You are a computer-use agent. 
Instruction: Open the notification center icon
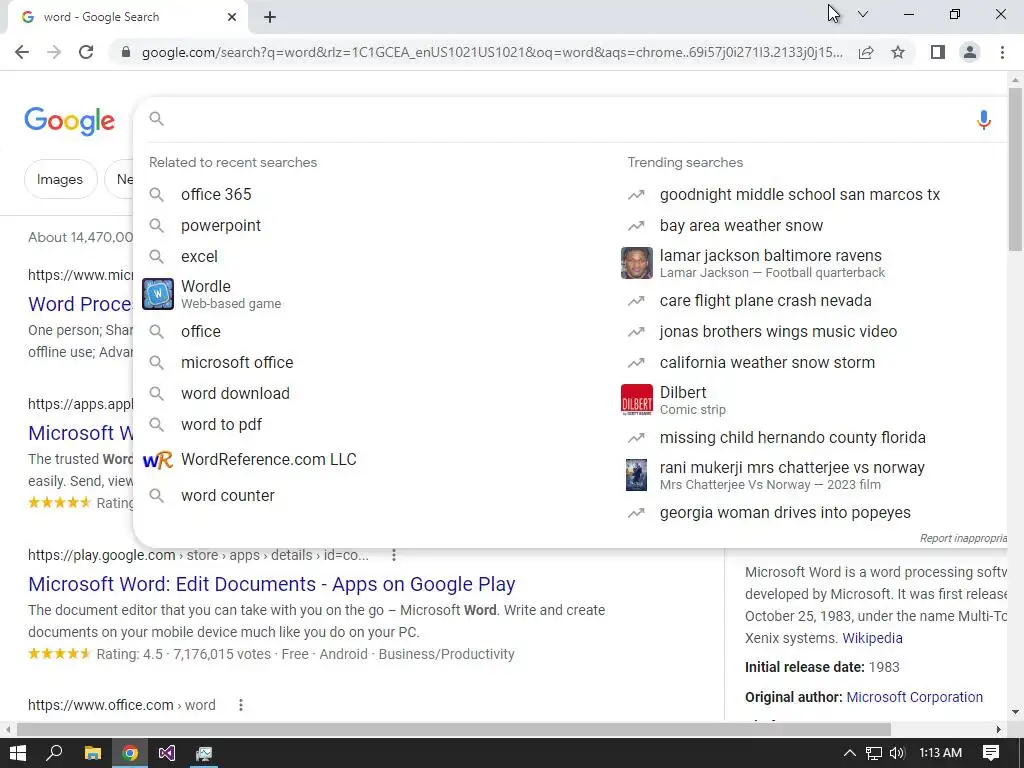click(x=991, y=753)
